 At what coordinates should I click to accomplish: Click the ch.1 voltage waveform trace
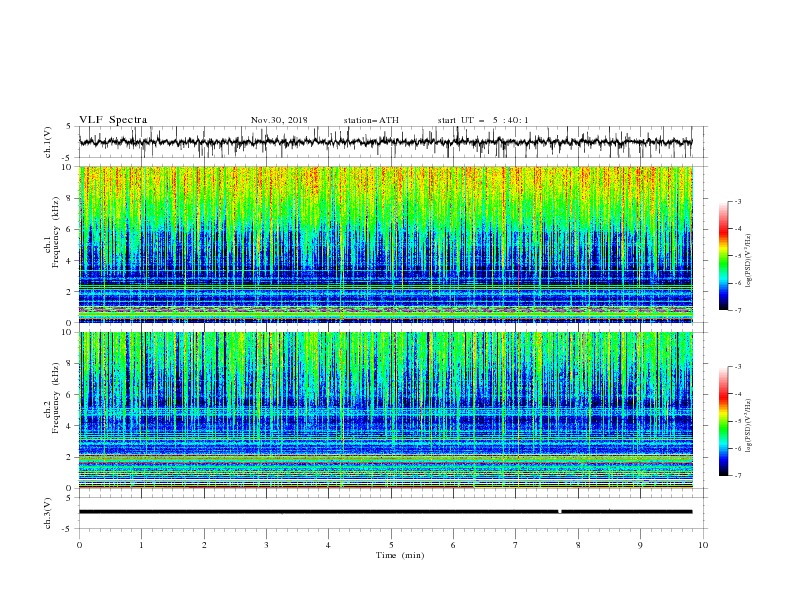click(386, 142)
